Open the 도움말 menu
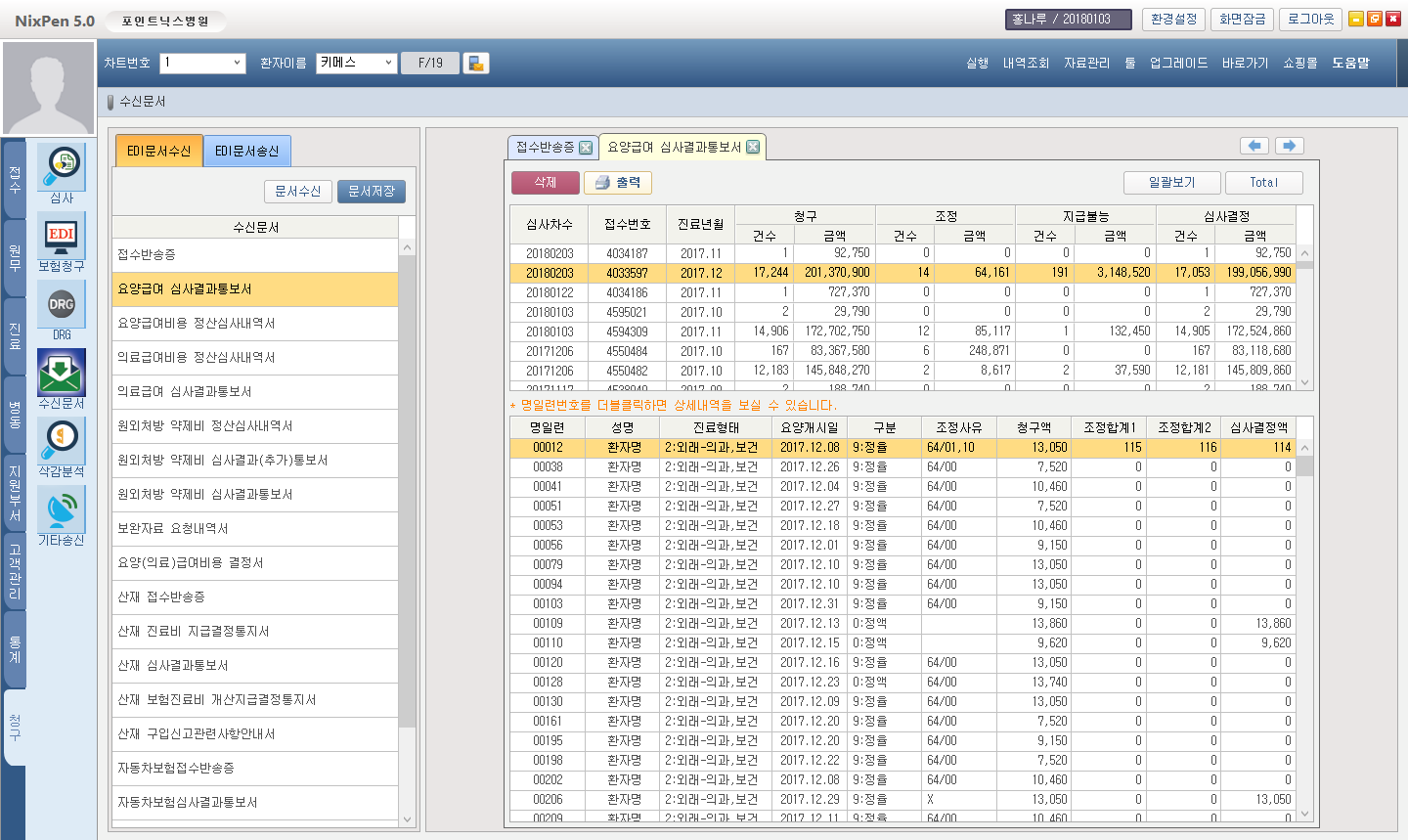Viewport: 1408px width, 840px height. pos(1350,64)
